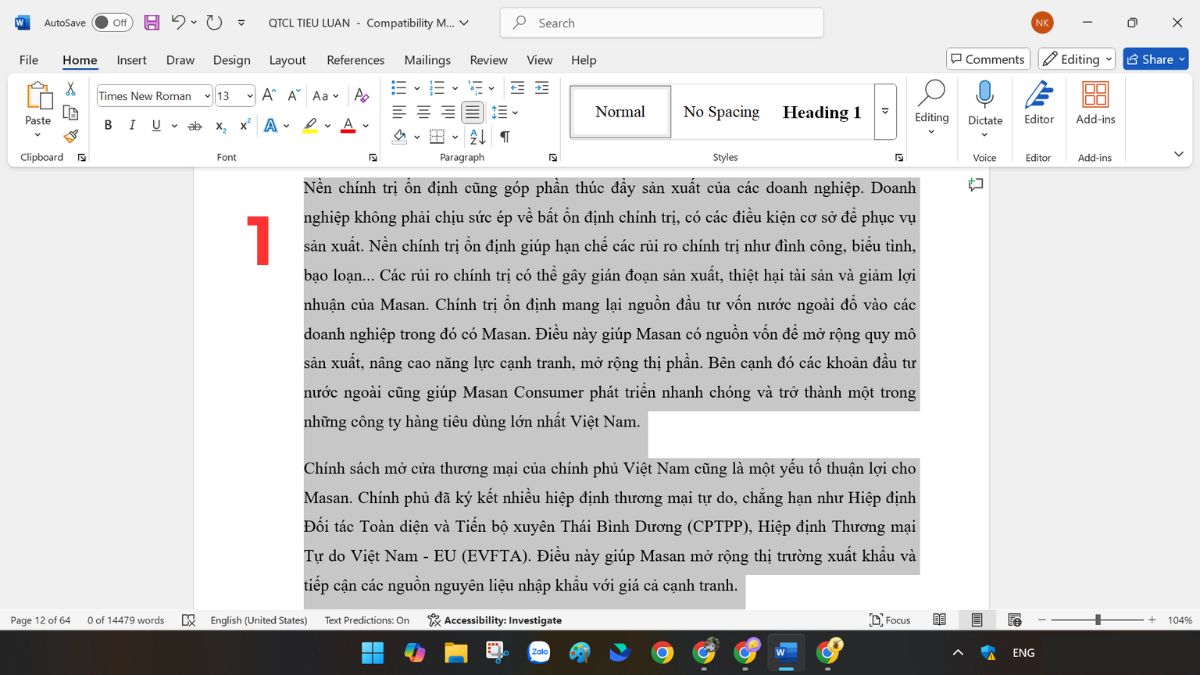Click the zoom slider handle
Screen dimensions: 1200x675
pyautogui.click(x=1098, y=620)
